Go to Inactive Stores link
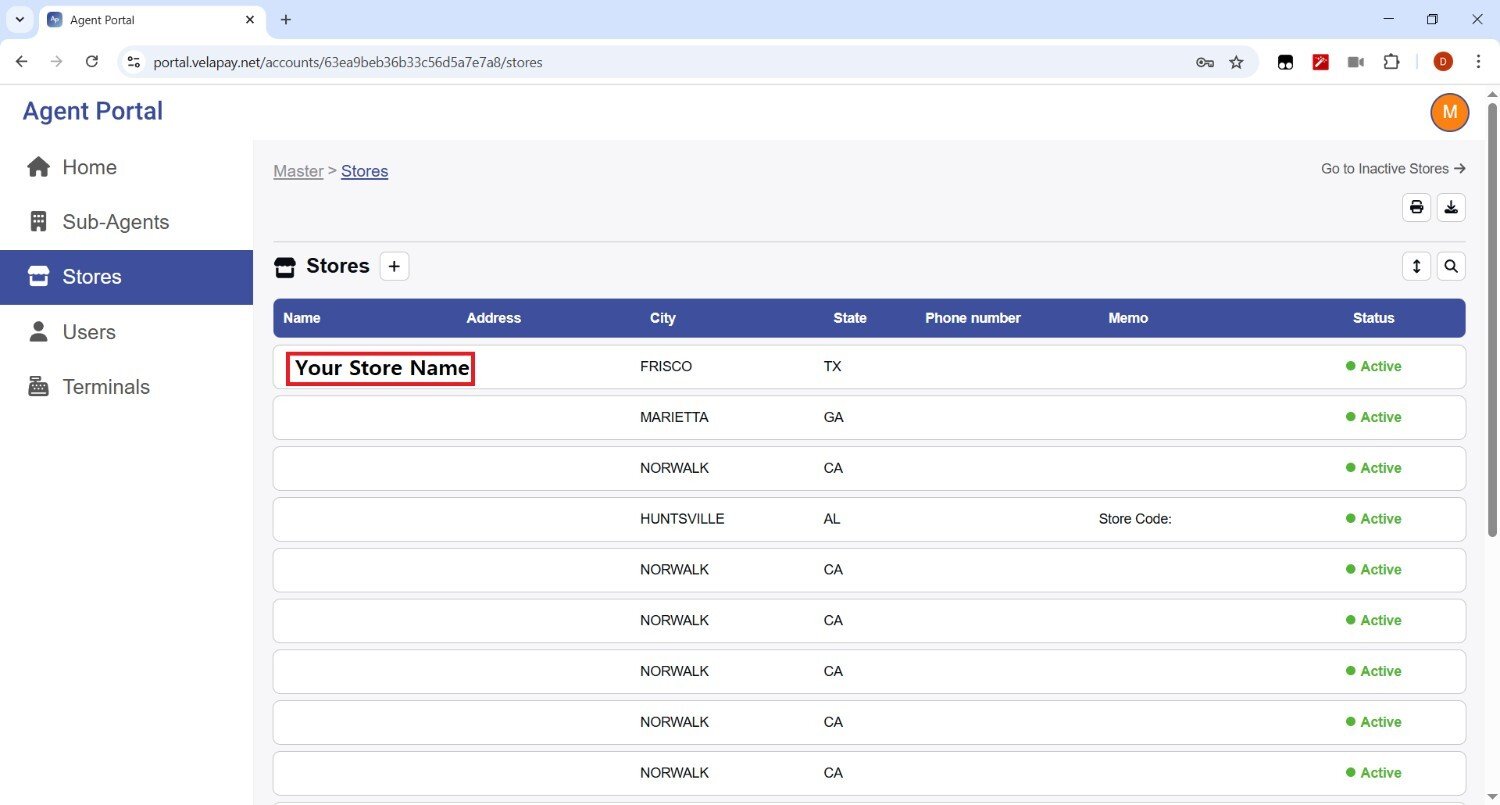Image resolution: width=1500 pixels, height=805 pixels. (x=1392, y=169)
